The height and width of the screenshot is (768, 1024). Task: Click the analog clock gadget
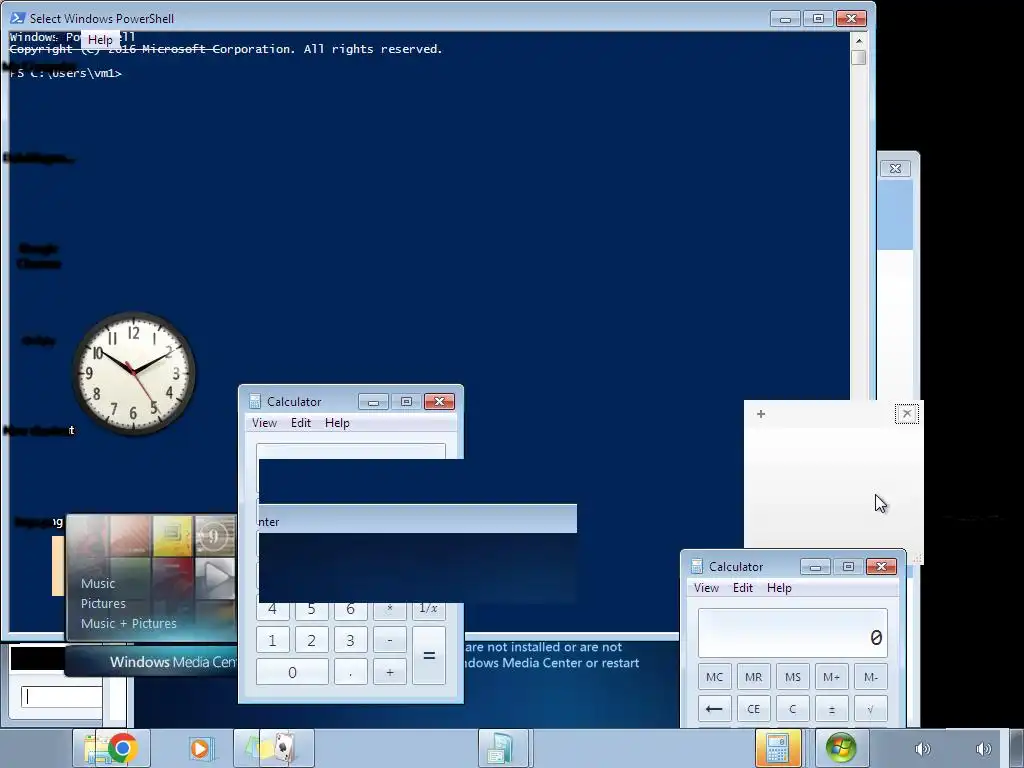click(134, 374)
